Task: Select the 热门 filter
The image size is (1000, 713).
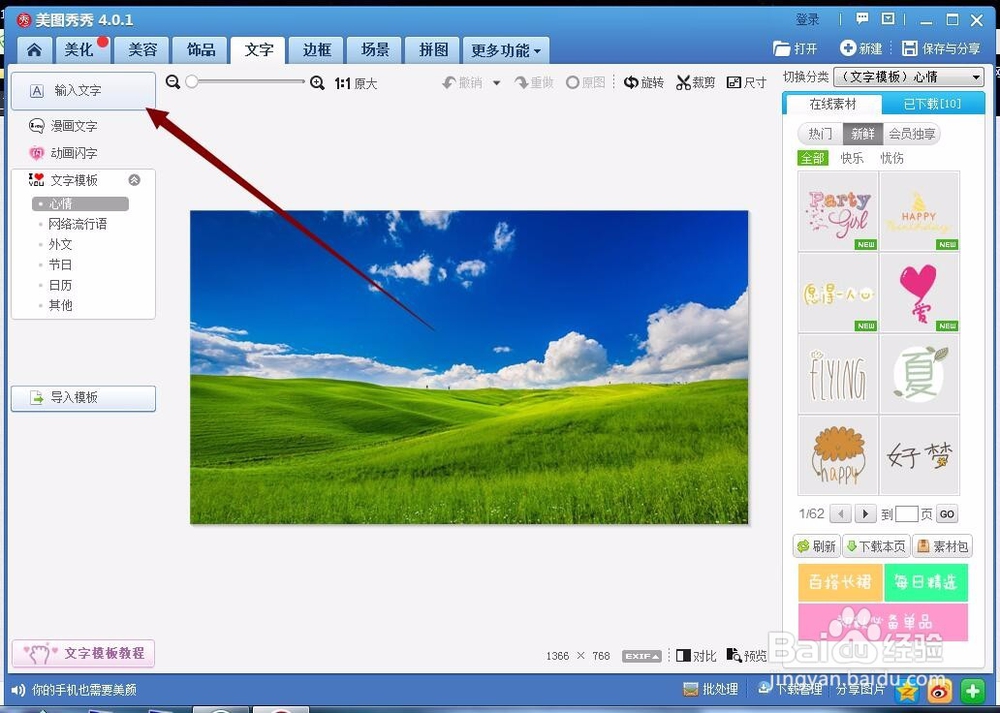Action: pyautogui.click(x=820, y=133)
